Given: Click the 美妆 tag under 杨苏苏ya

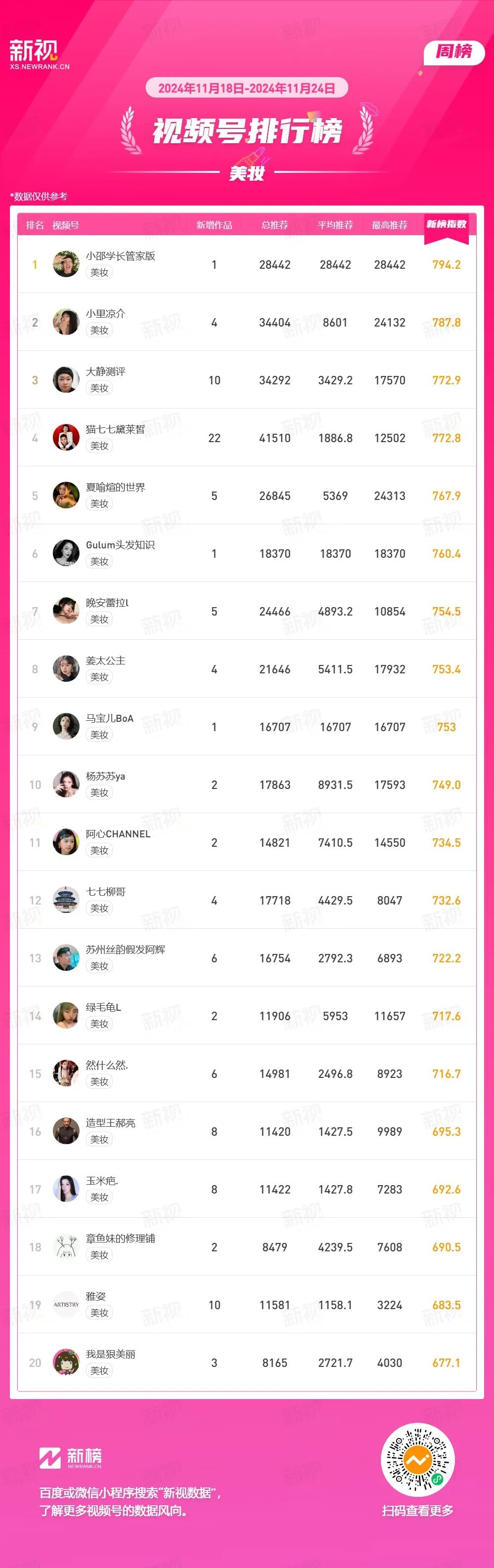Looking at the screenshot, I should [x=99, y=792].
